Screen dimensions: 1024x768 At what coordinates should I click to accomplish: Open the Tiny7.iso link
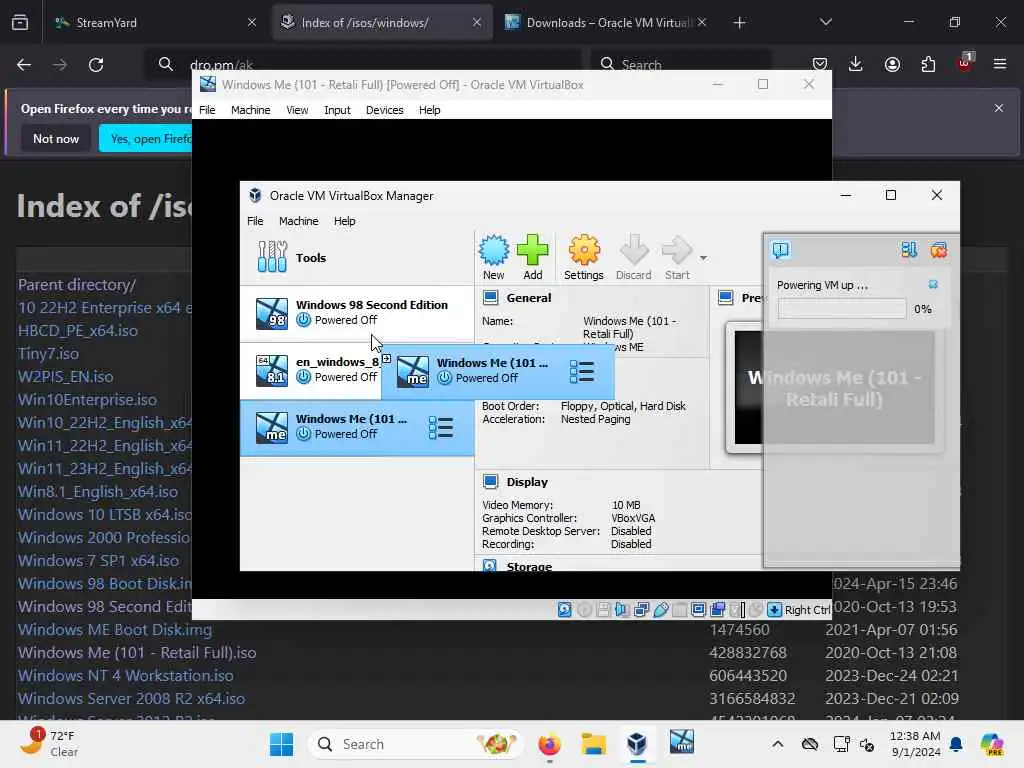click(x=48, y=354)
